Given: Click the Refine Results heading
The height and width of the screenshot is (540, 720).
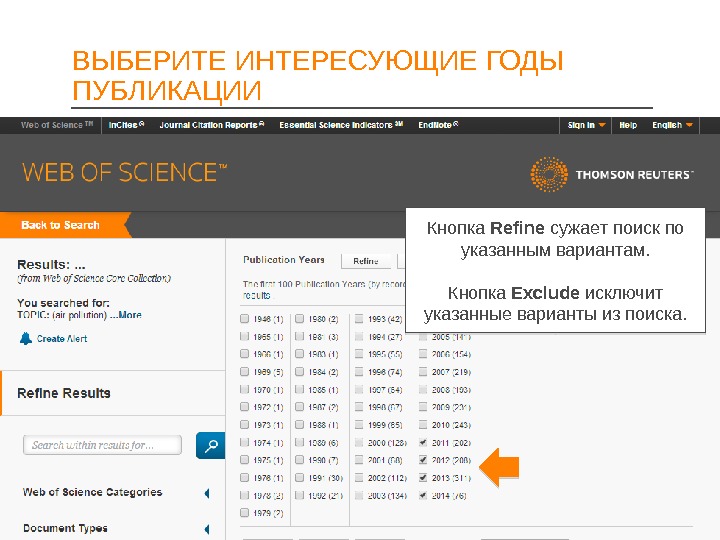Looking at the screenshot, I should (x=64, y=393).
